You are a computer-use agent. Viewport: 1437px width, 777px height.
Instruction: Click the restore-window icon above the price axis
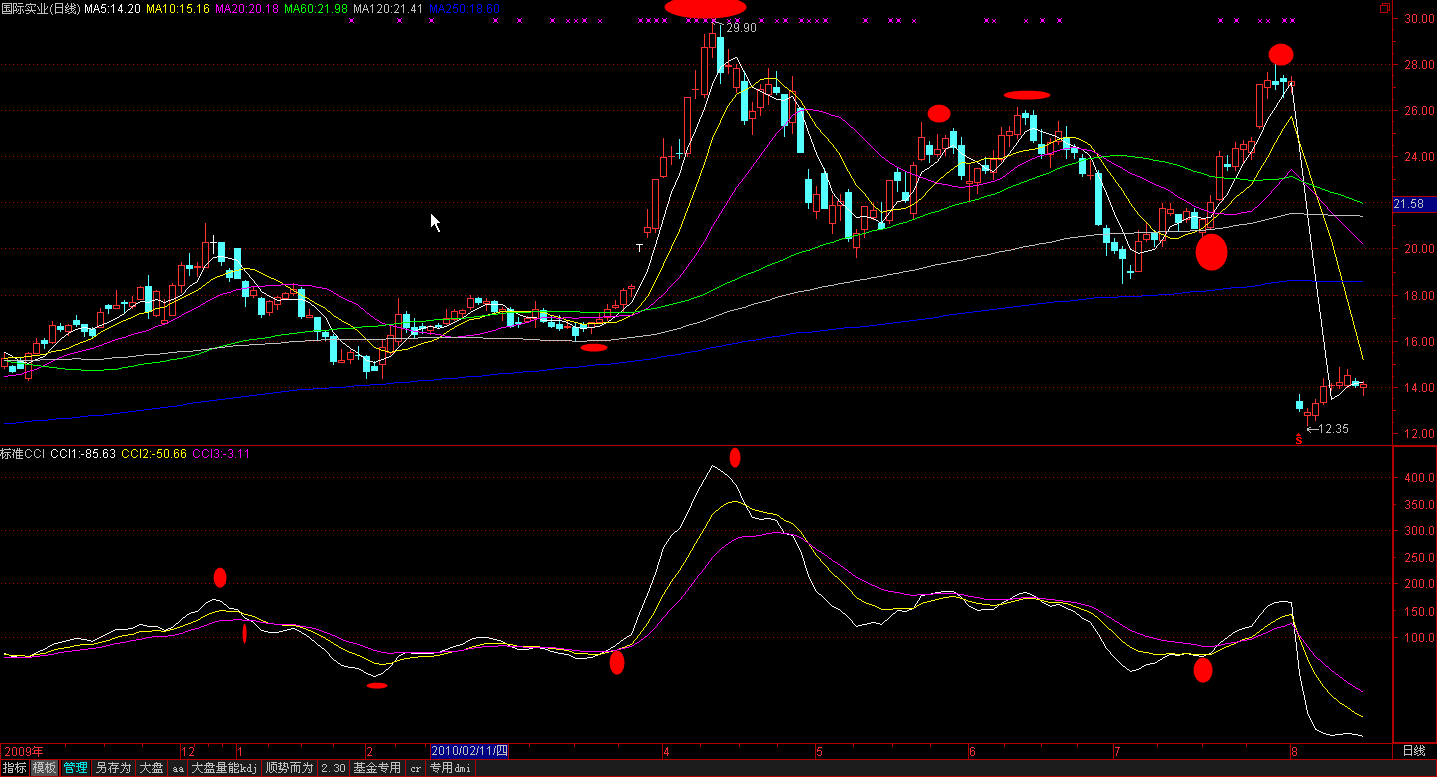pos(1411,9)
